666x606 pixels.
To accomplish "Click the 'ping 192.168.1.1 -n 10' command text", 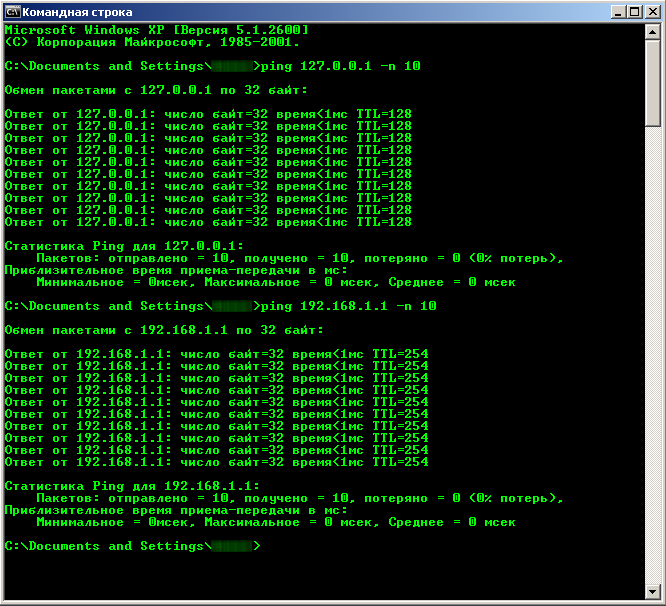I will pos(348,306).
